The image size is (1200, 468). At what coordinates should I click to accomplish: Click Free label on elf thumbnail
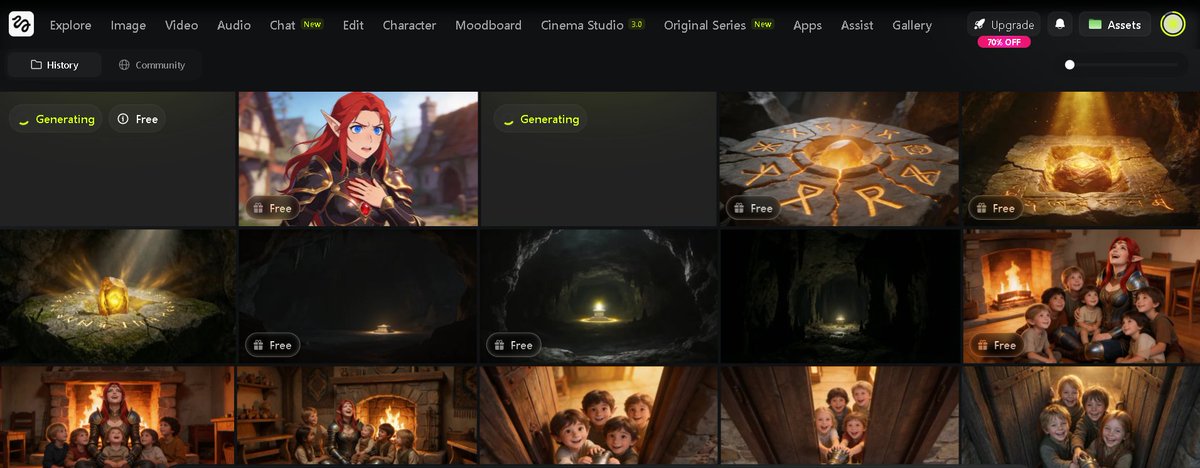pyautogui.click(x=280, y=208)
